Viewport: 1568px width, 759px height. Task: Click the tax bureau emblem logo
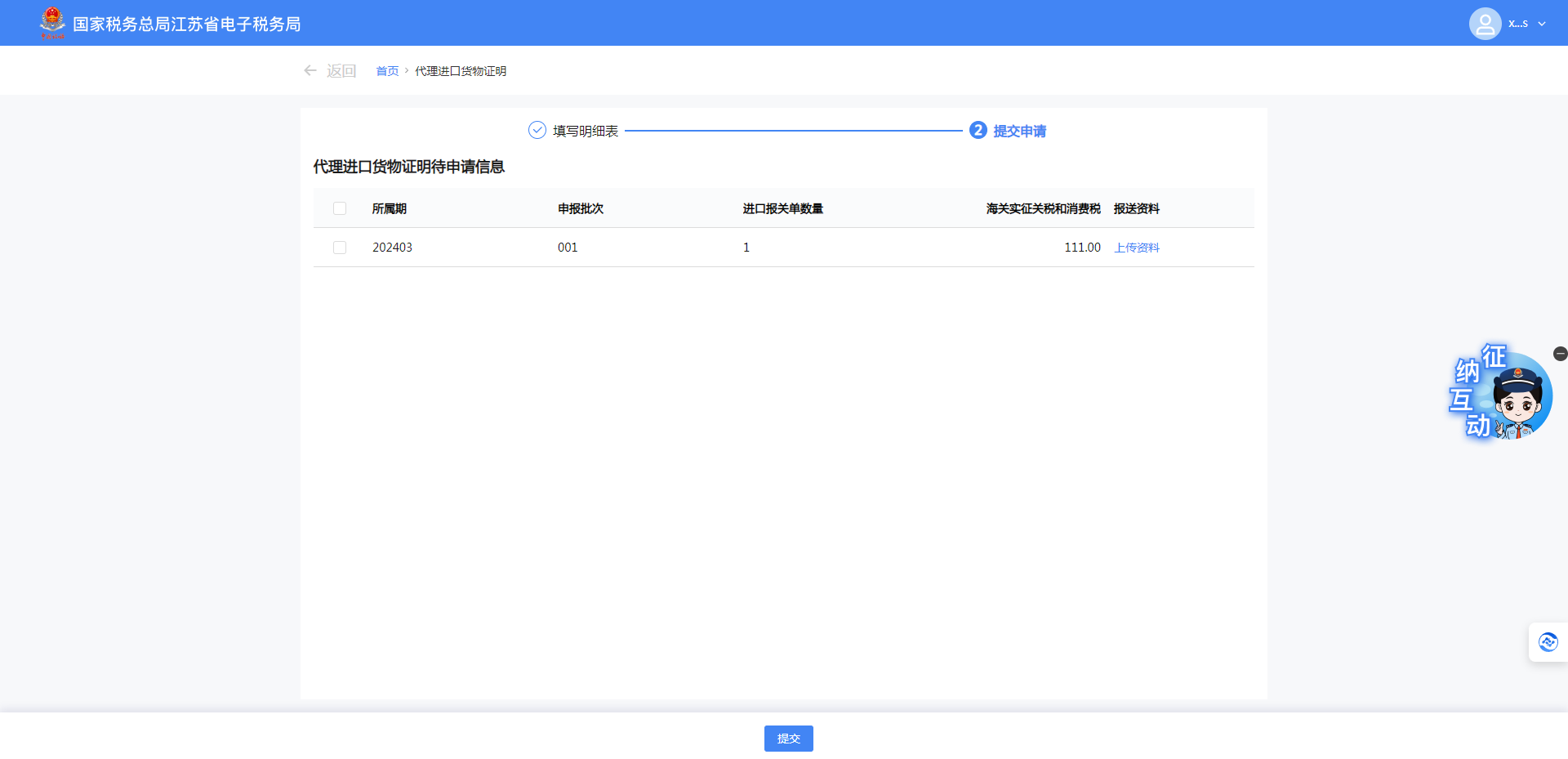tap(52, 23)
